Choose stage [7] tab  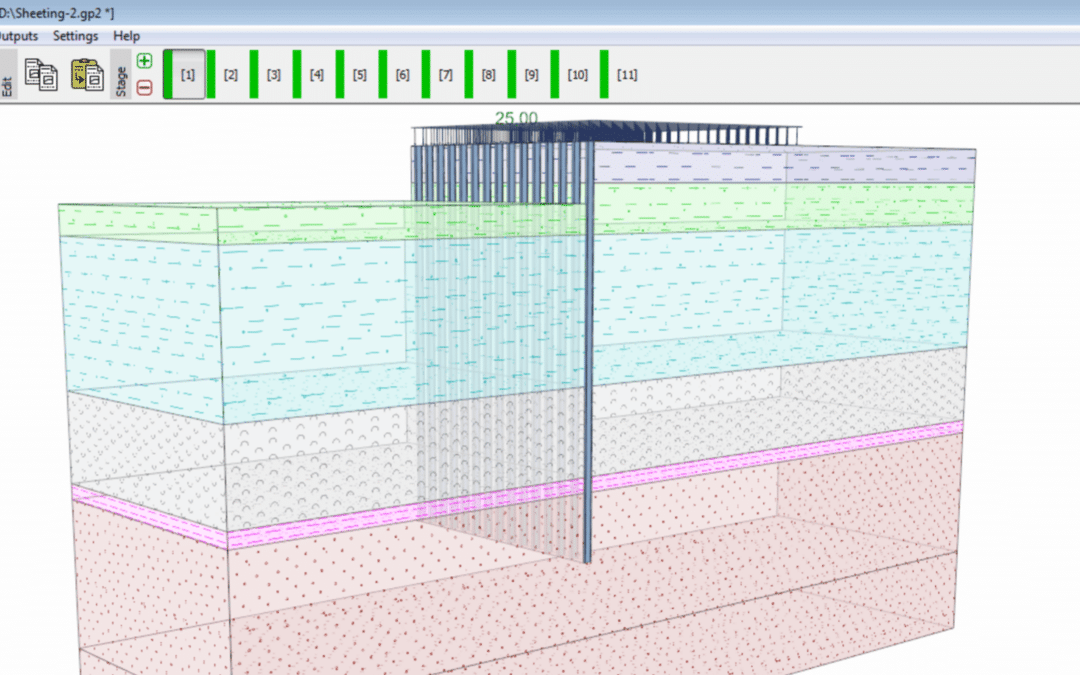click(445, 75)
